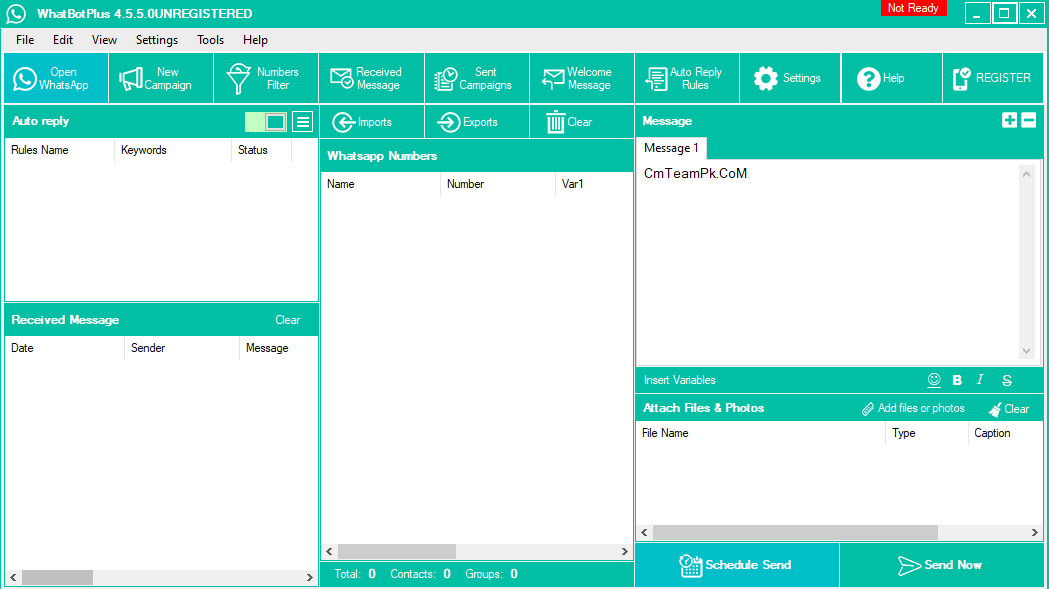Sort by the Rules Name column header
The height and width of the screenshot is (589, 1049).
(x=60, y=150)
